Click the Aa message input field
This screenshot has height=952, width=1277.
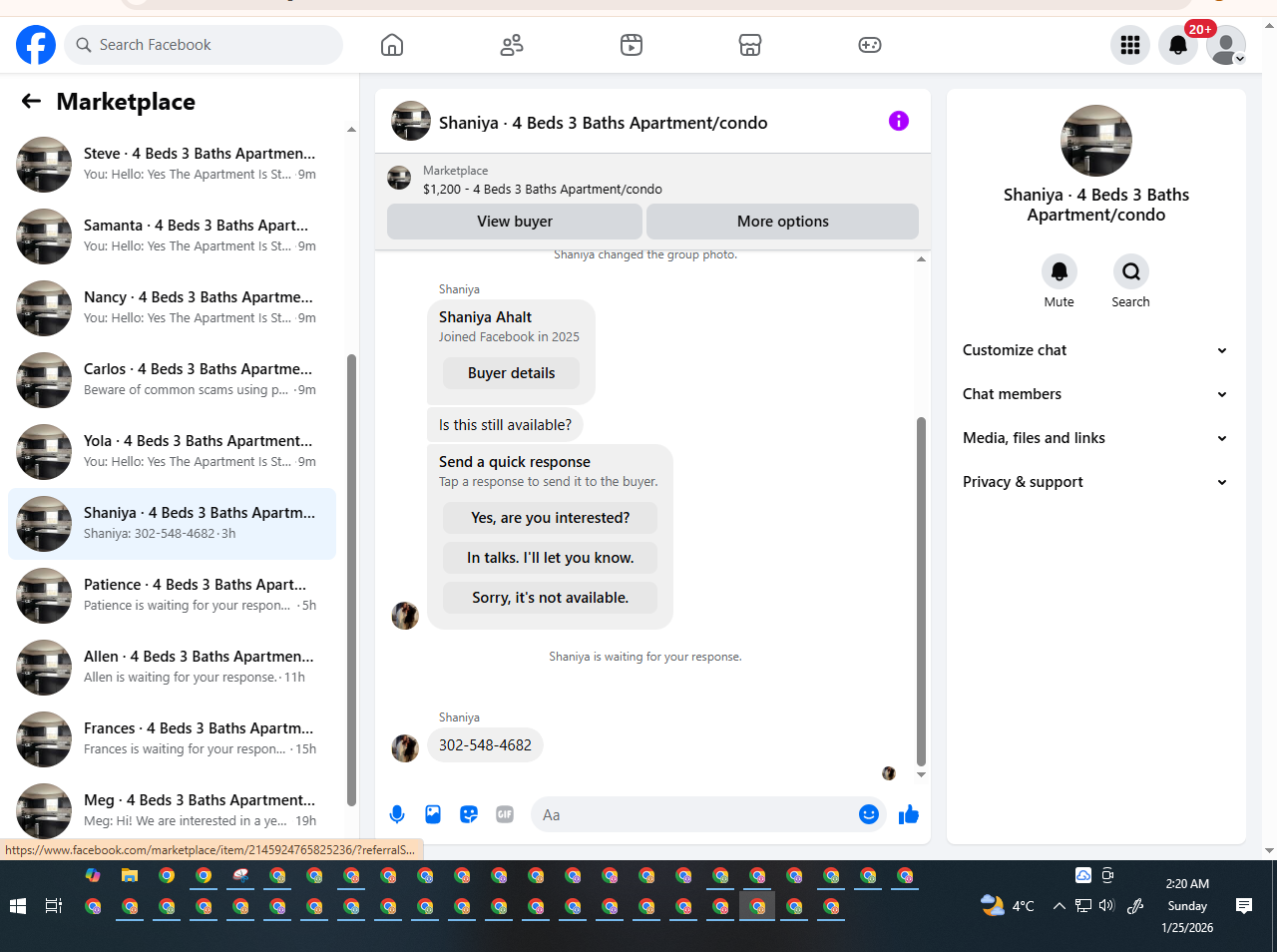pos(693,815)
